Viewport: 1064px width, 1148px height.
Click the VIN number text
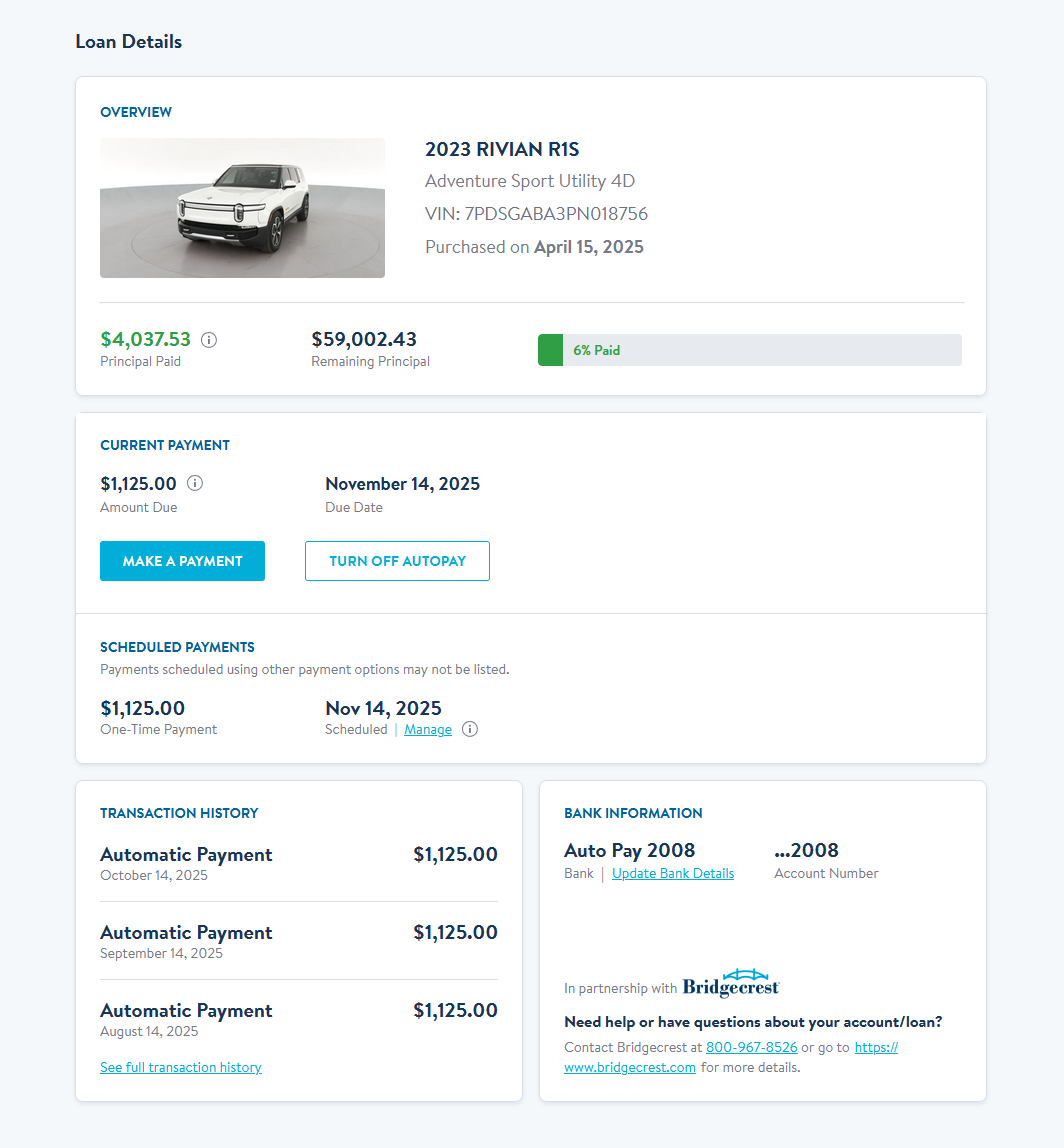tap(537, 214)
